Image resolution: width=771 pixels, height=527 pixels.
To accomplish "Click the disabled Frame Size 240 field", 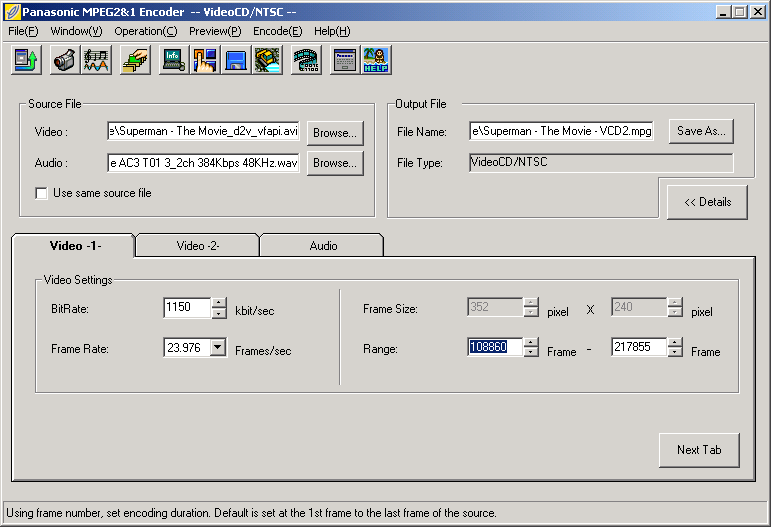I will [639, 307].
